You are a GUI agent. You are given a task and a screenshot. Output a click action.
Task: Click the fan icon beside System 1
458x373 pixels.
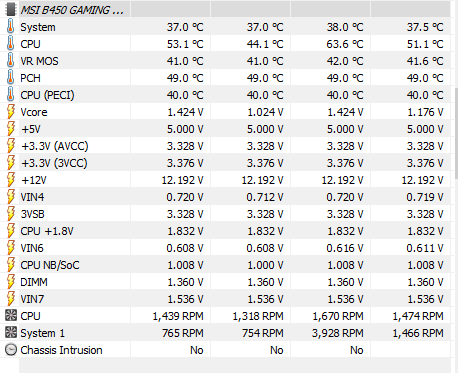[11, 332]
